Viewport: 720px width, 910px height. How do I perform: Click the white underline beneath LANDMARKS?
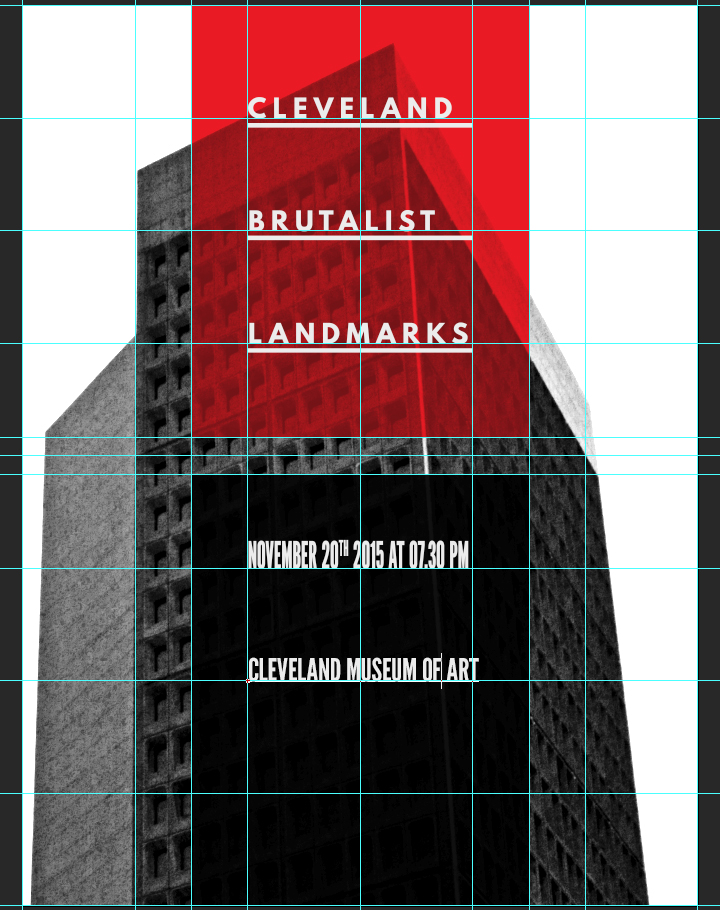(360, 350)
